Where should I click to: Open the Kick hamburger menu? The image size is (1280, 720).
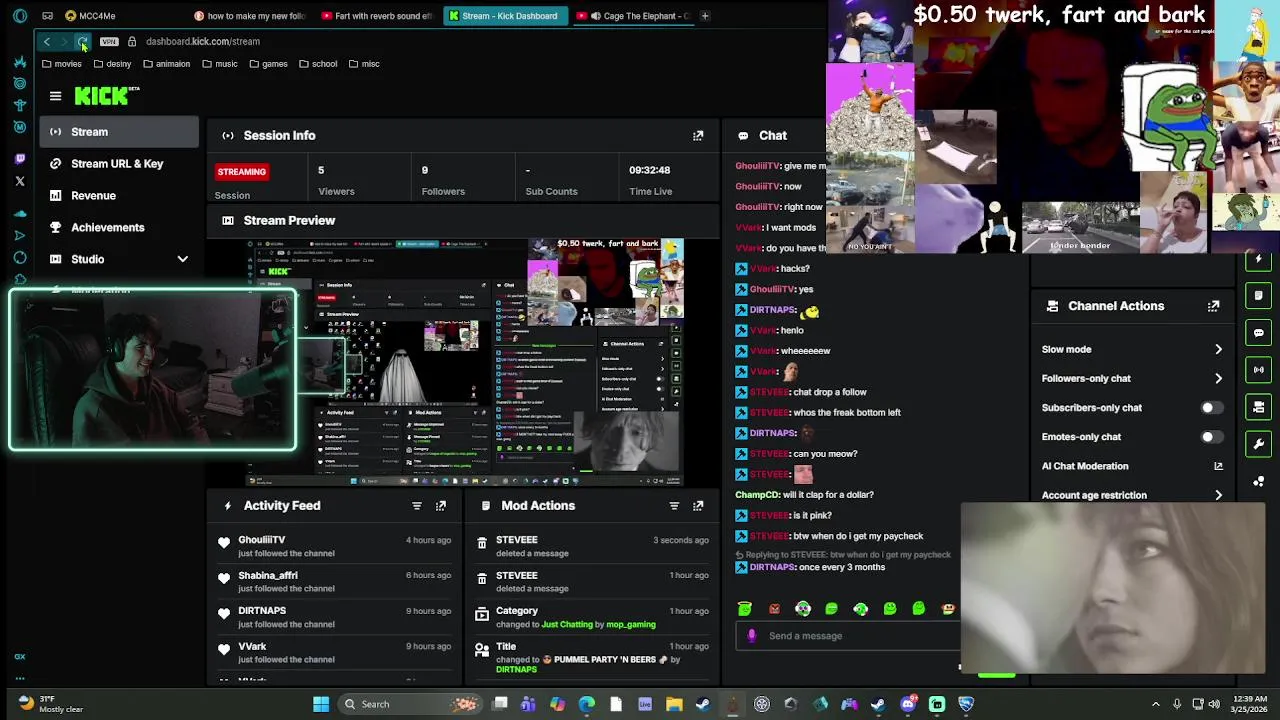click(x=55, y=96)
